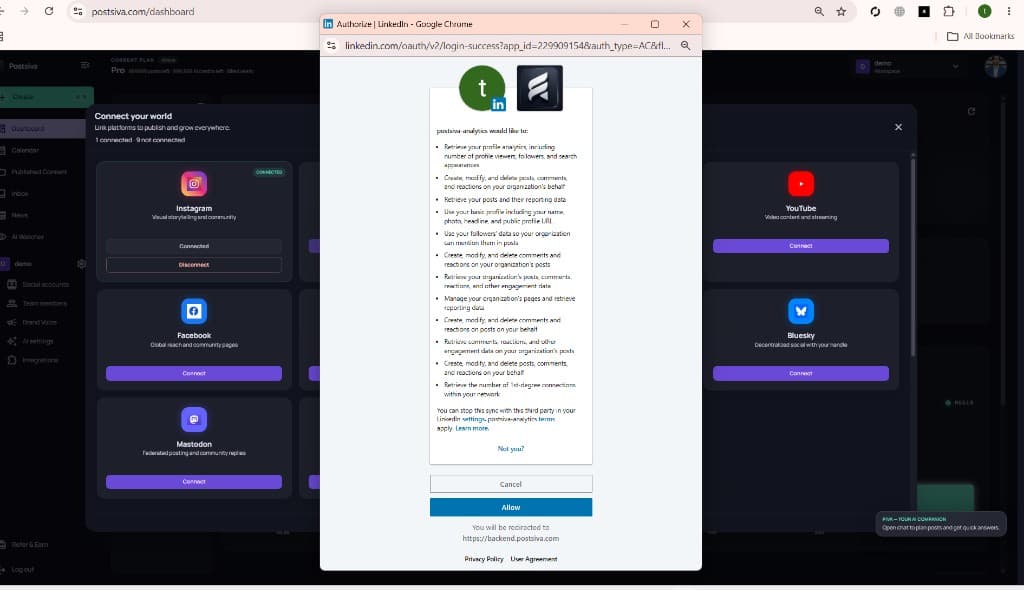Click site info icon in main Chrome address bar
The image size is (1024, 590).
click(x=78, y=11)
